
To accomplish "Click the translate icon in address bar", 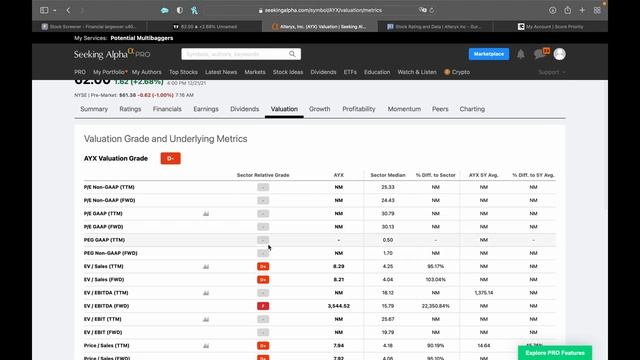I will (422, 10).
